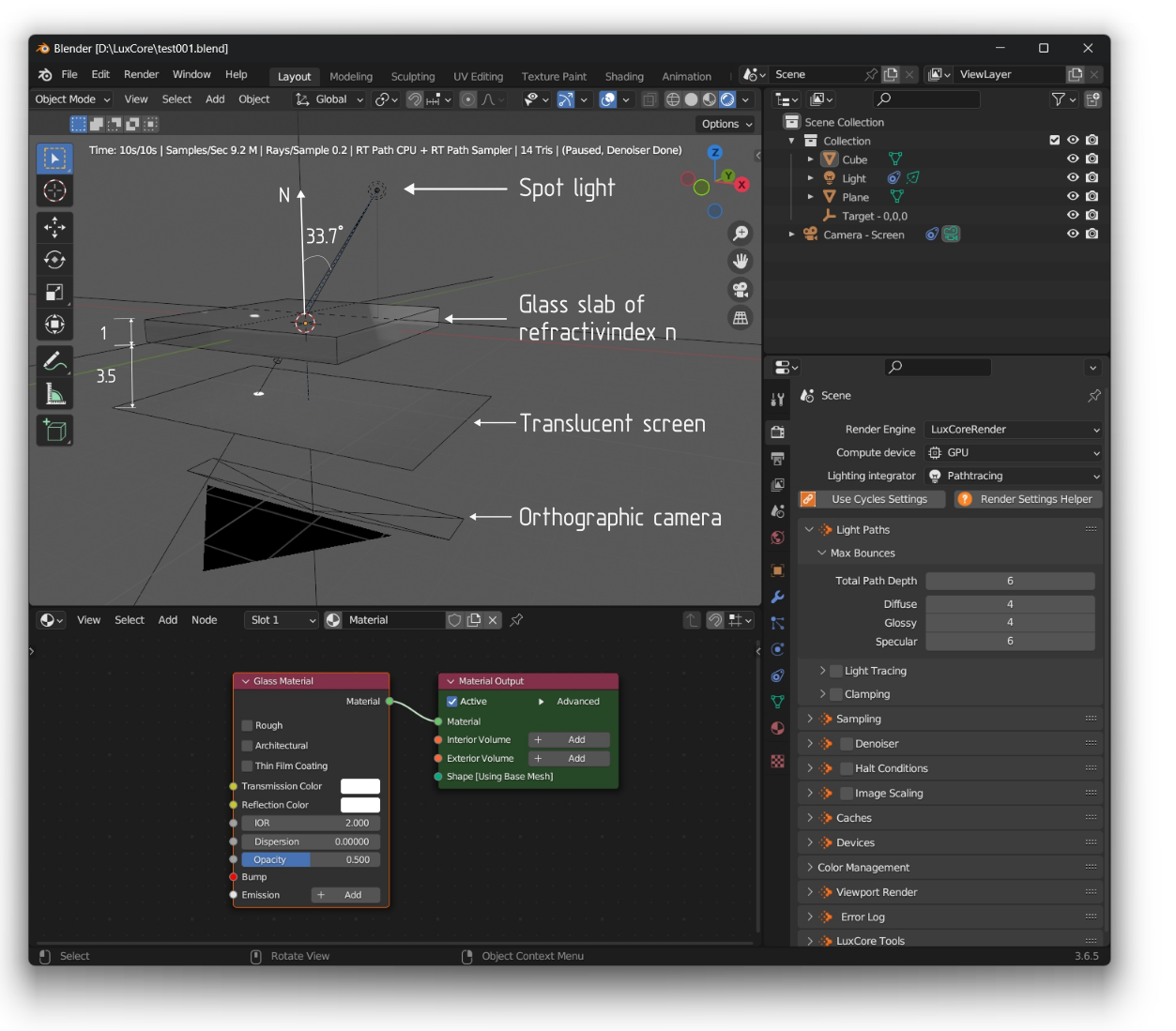Toggle camera view button in viewport

741,290
